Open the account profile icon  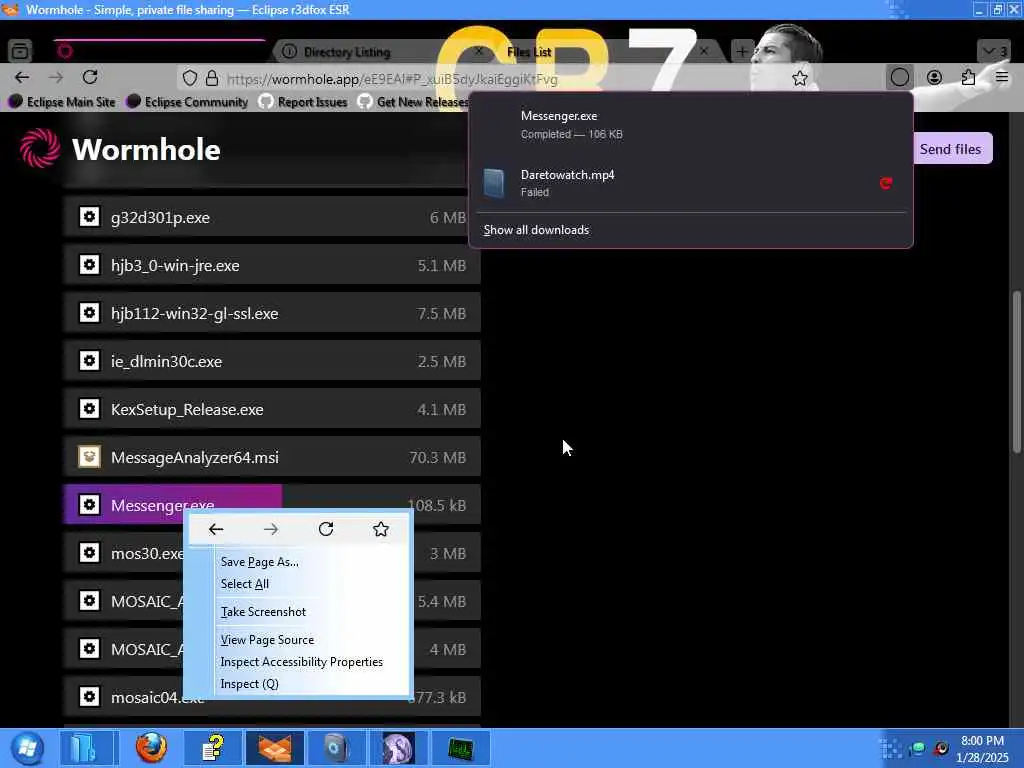935,78
